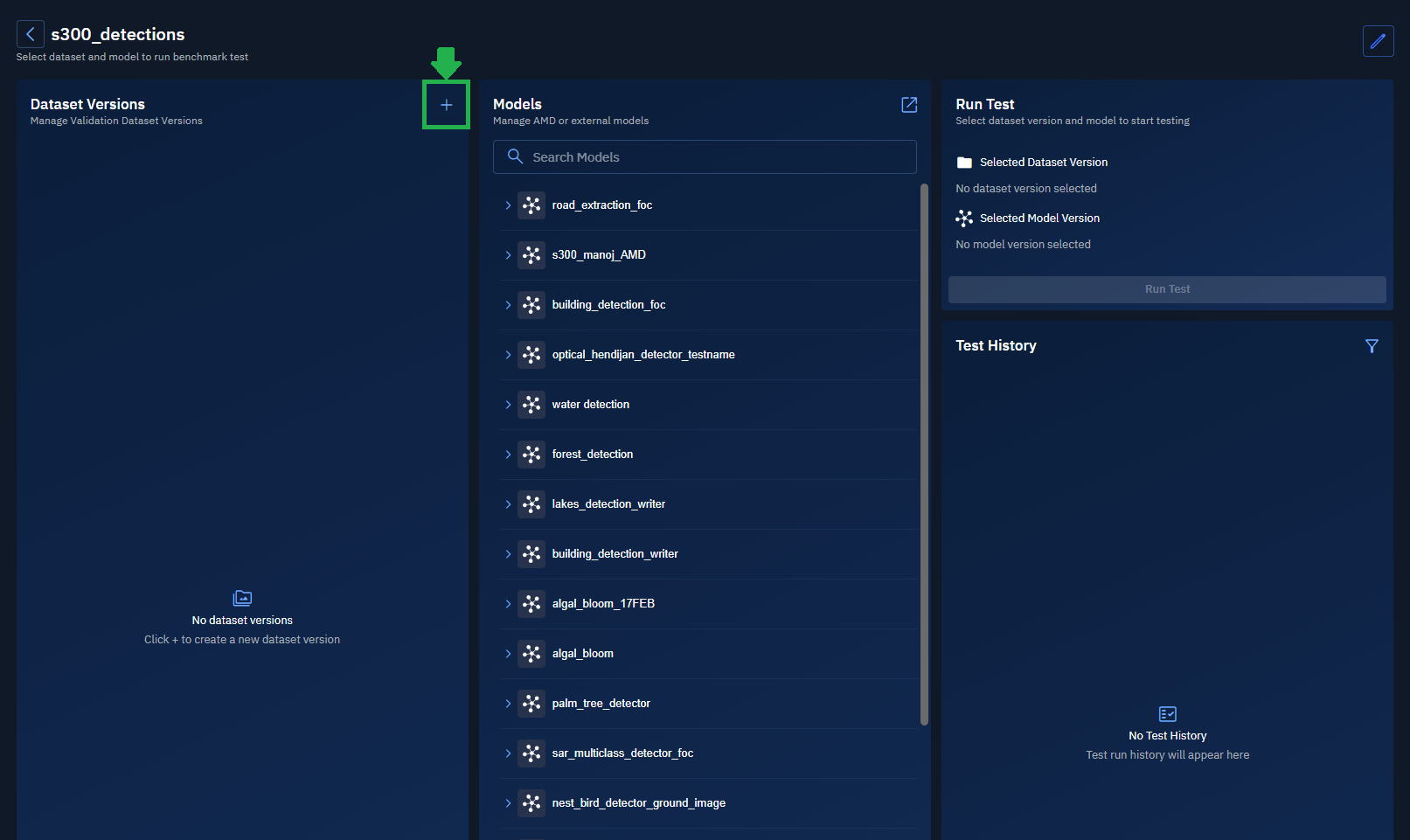Expand the s300_manoj_AMD model
Viewport: 1410px width, 840px height.
[508, 255]
